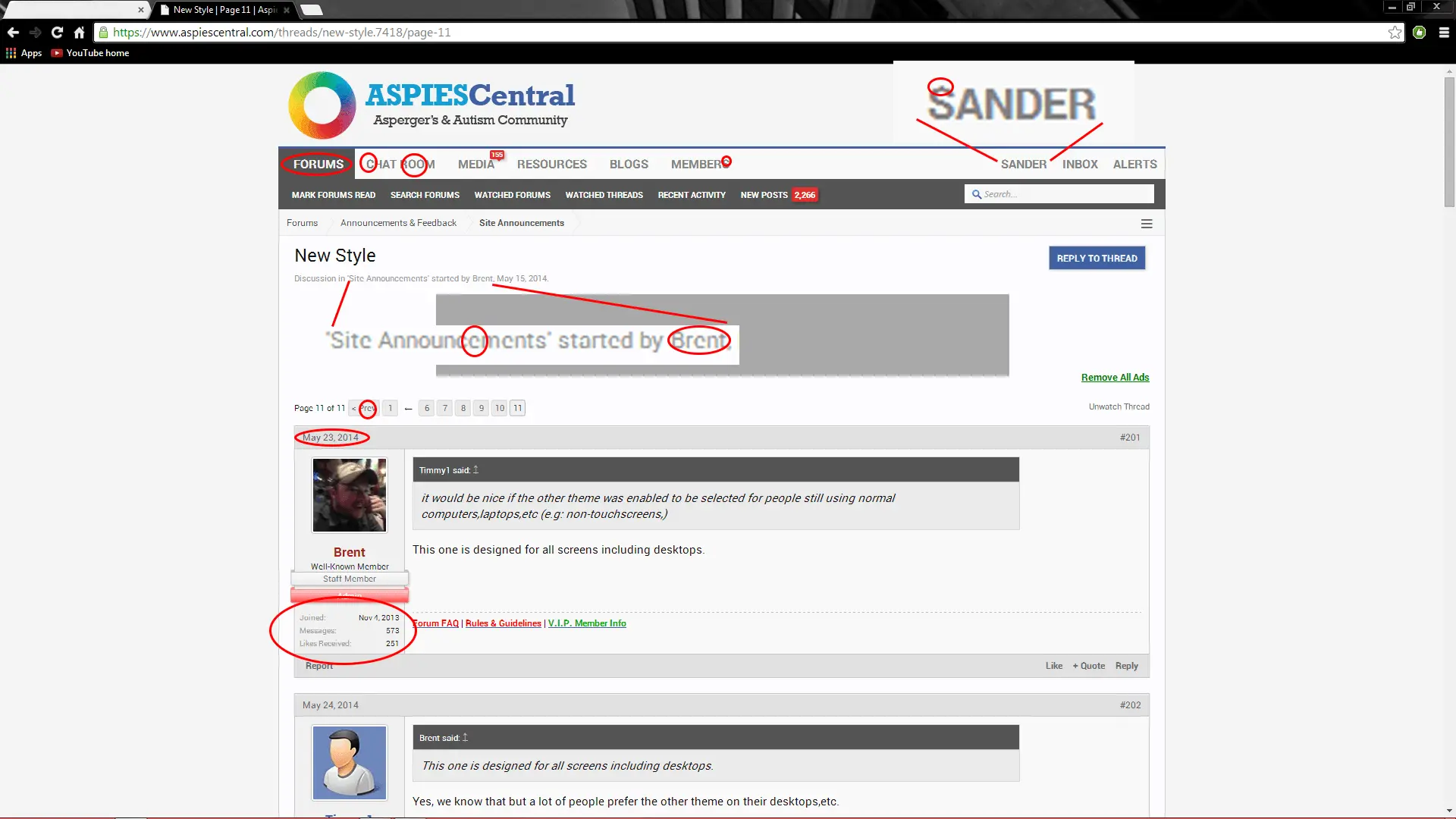Open the RESOURCES tab
The height and width of the screenshot is (819, 1456).
point(552,164)
